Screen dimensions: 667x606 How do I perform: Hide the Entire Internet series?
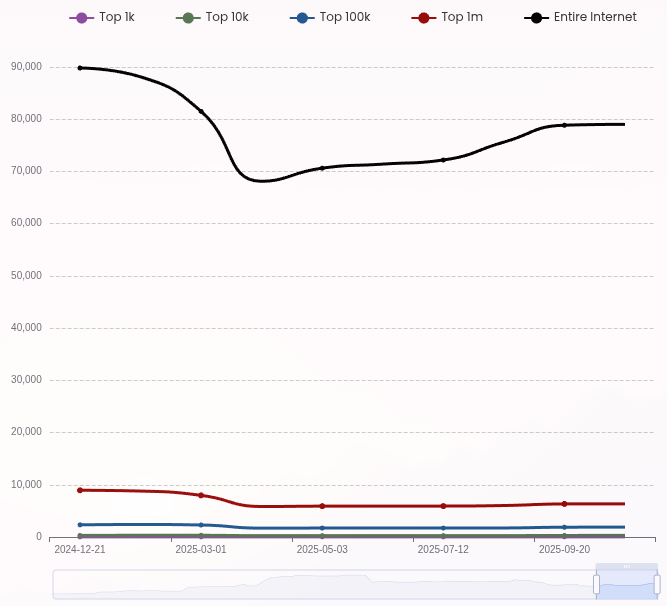tap(581, 18)
